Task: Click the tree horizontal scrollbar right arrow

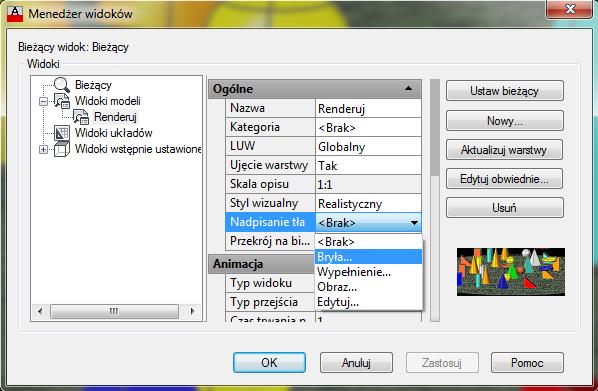Action: pos(192,311)
